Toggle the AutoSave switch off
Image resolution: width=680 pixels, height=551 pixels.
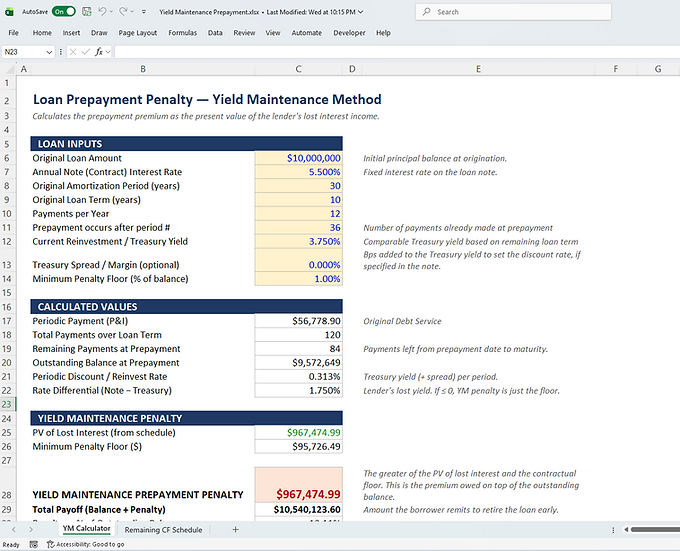(63, 12)
